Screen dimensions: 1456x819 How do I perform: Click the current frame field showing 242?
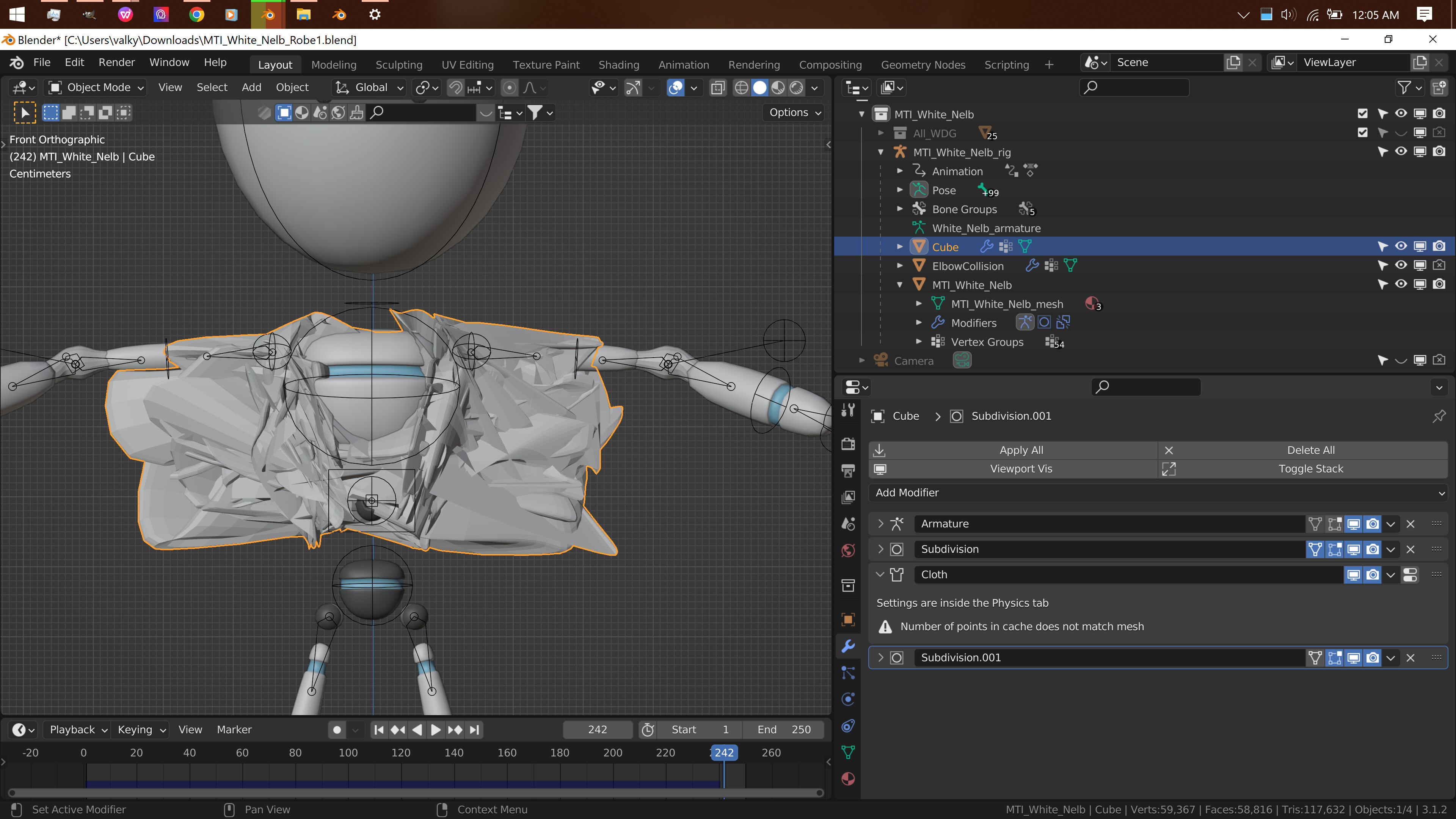(598, 730)
